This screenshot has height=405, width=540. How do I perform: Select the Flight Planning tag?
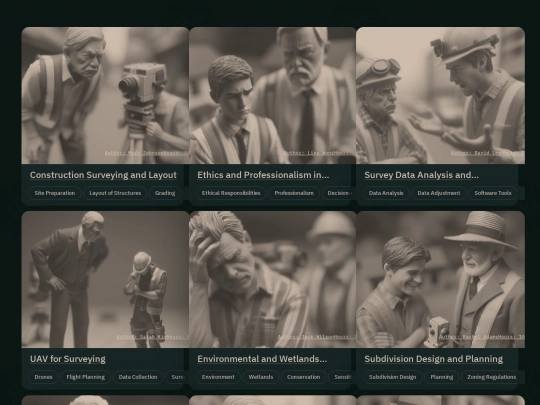coord(85,377)
